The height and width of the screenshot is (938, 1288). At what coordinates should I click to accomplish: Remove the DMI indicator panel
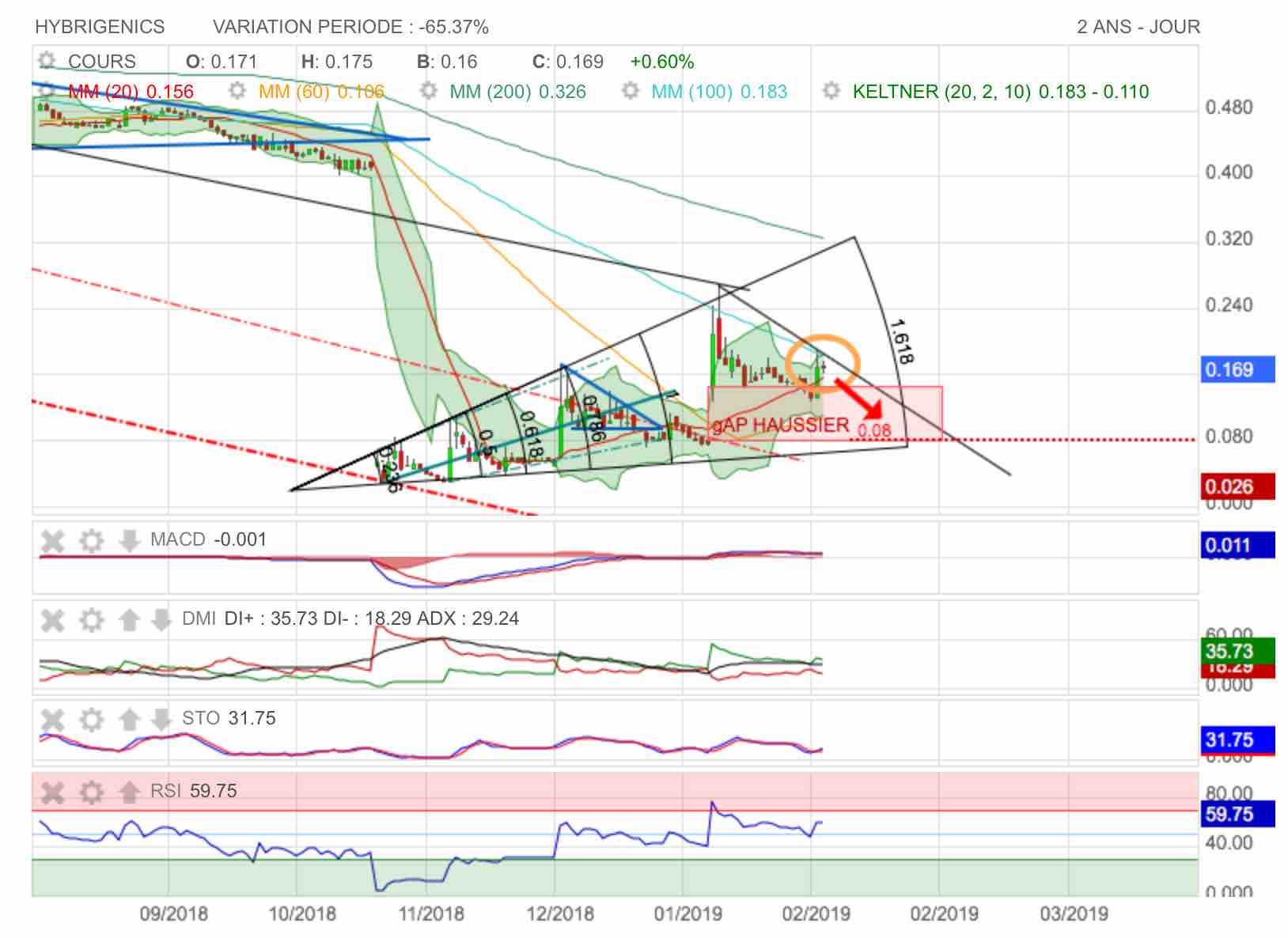[53, 620]
